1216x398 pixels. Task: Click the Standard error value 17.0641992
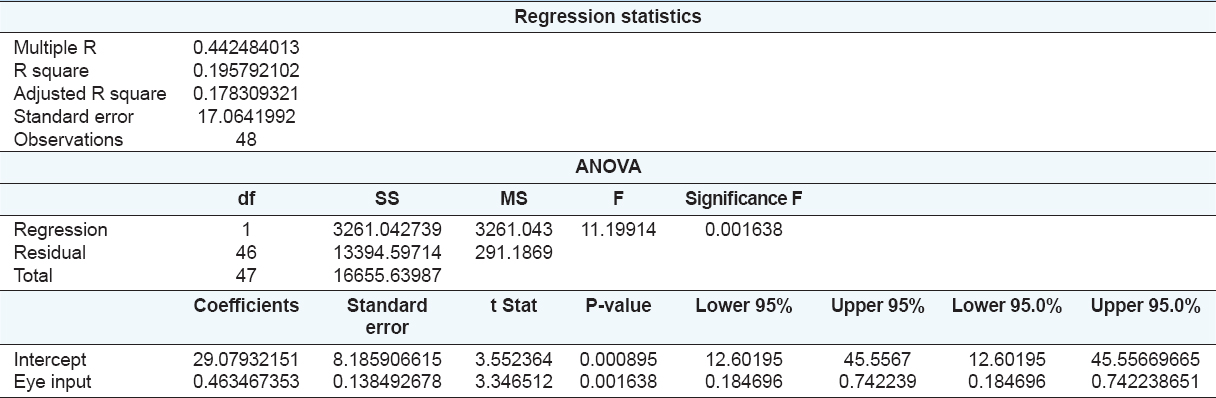[x=245, y=117]
